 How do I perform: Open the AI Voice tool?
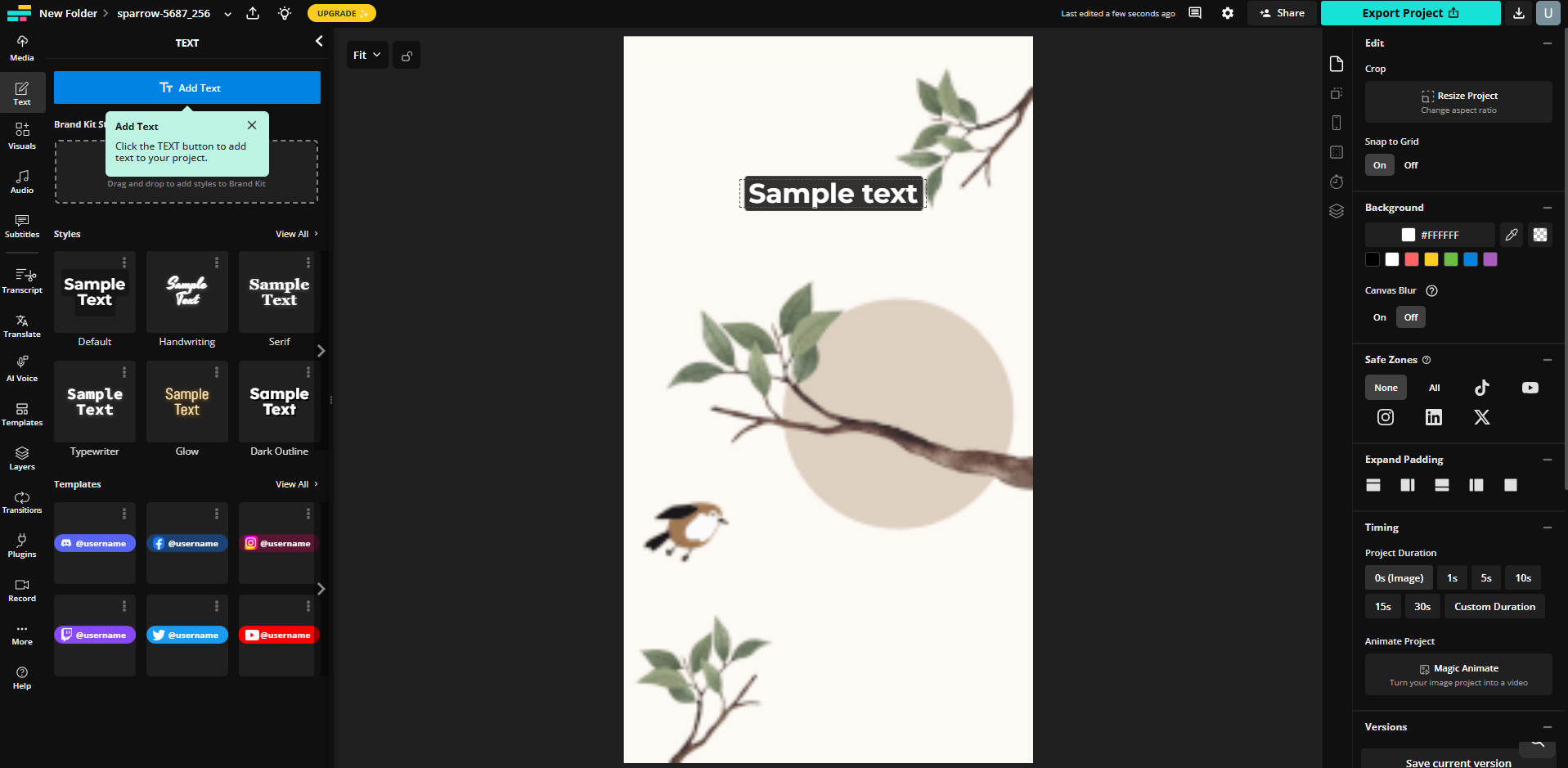click(x=20, y=368)
